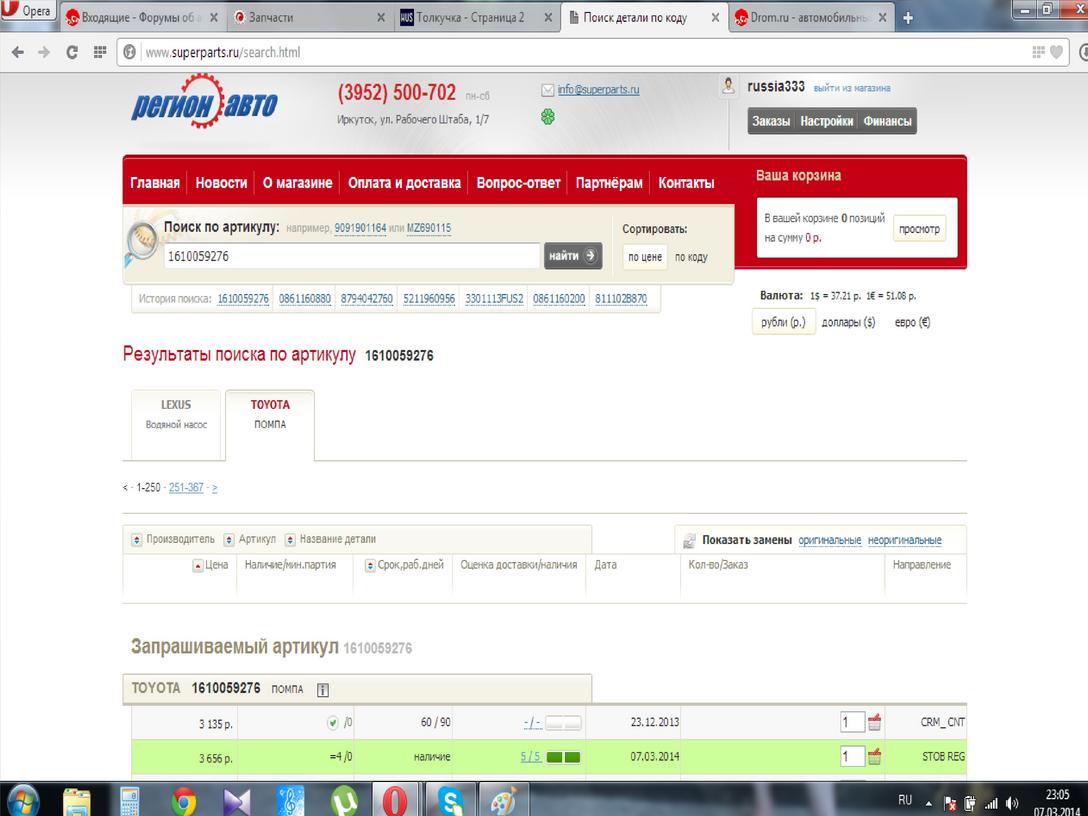Viewport: 1088px width, 816px height.
Task: Click the Регион Авто logo
Action: point(205,103)
